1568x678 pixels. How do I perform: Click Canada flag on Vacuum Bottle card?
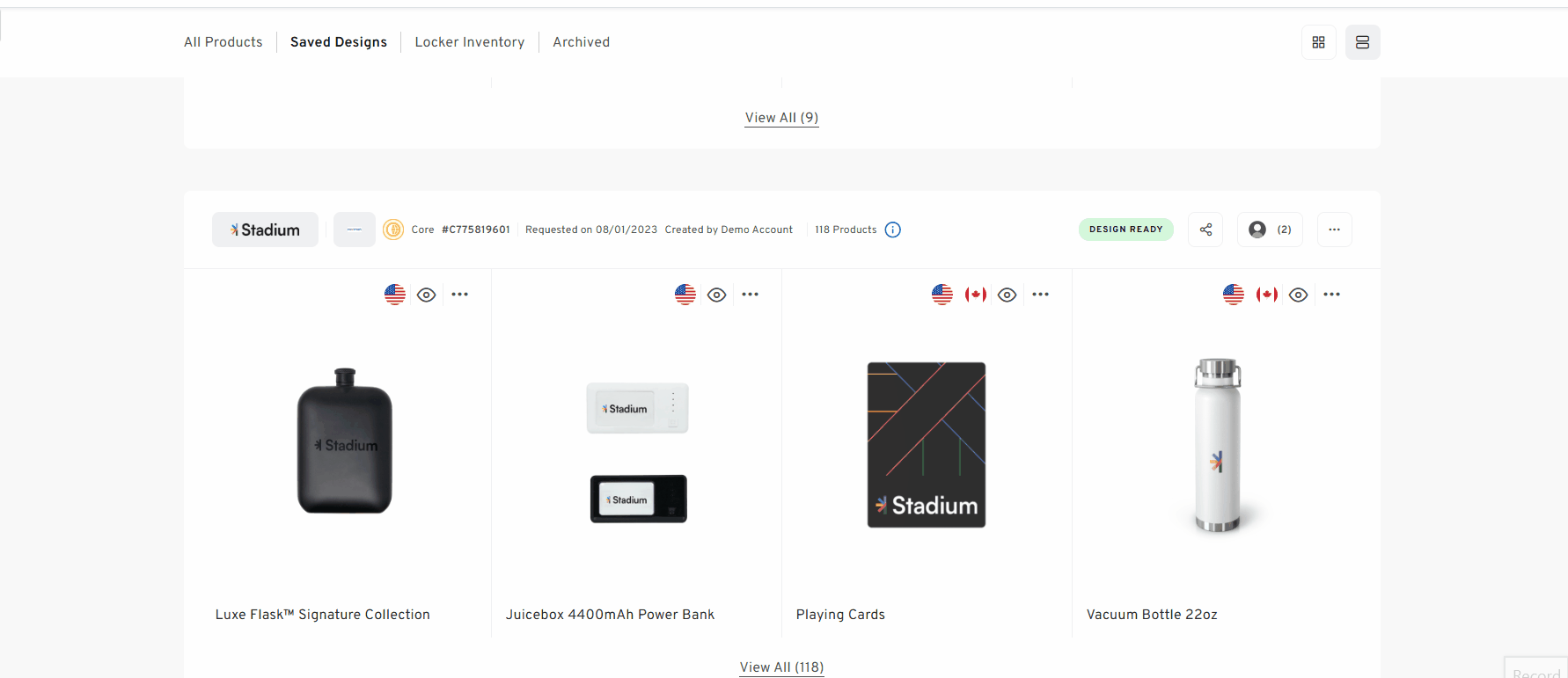pyautogui.click(x=1266, y=295)
